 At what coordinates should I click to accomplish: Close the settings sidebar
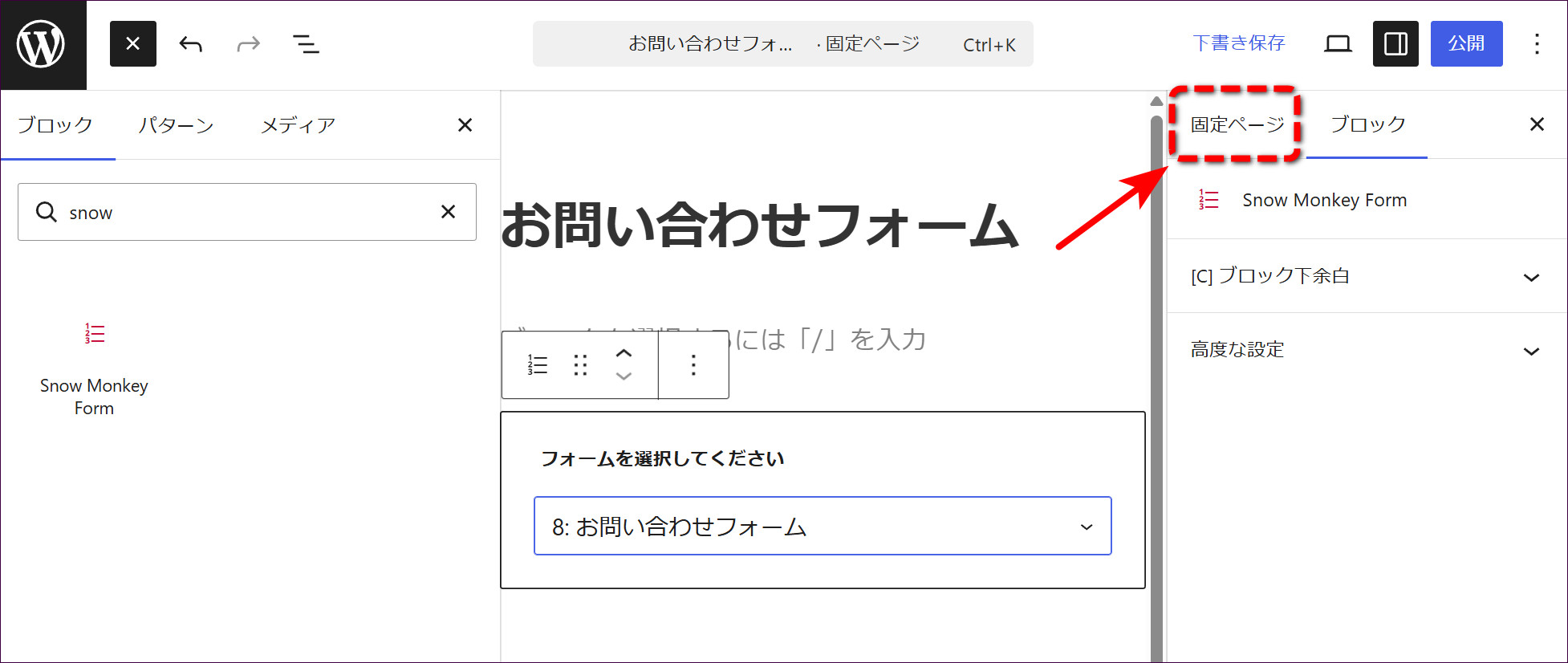pos(1537,124)
